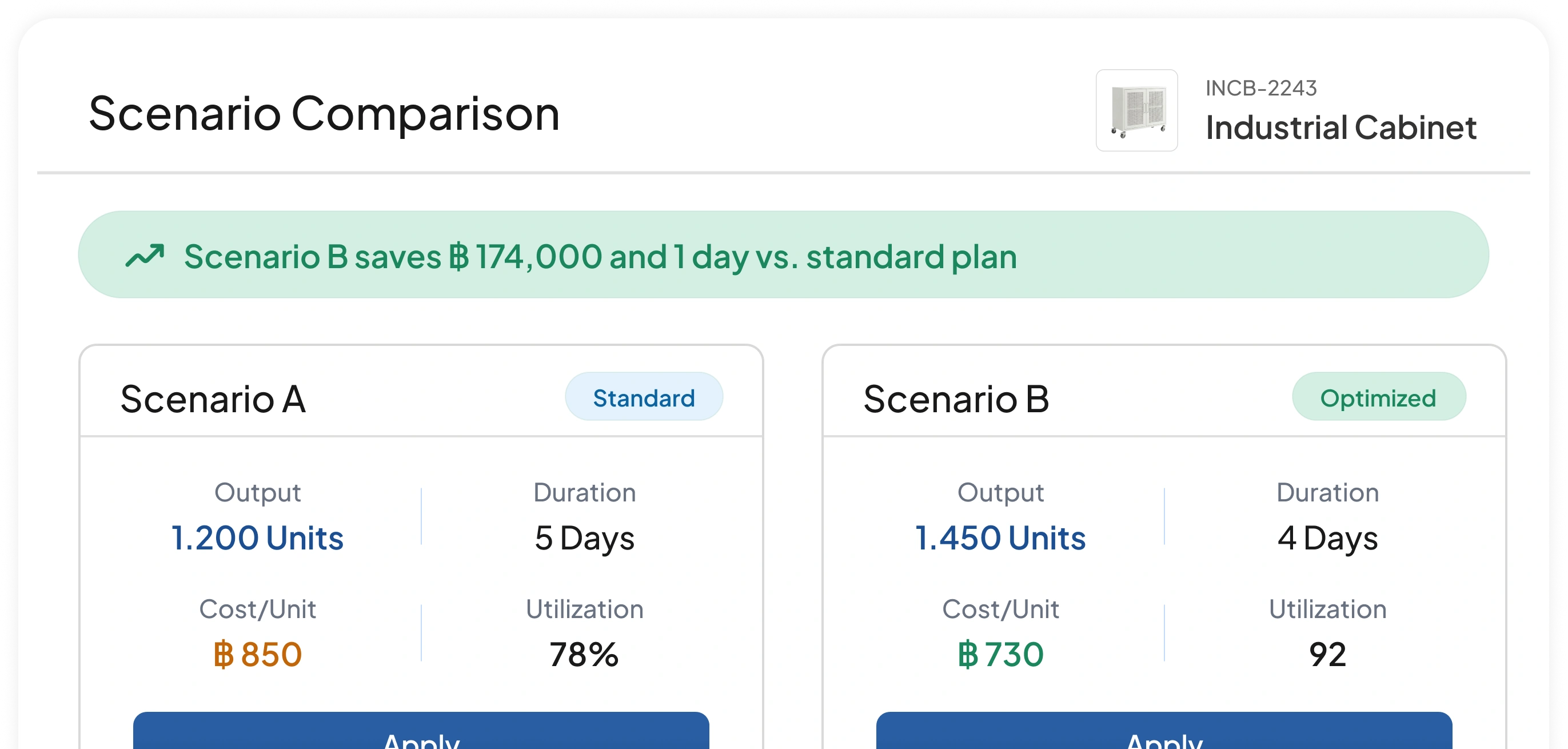This screenshot has height=749, width=1568.
Task: Click the INCB-2243 product code
Action: point(1261,88)
